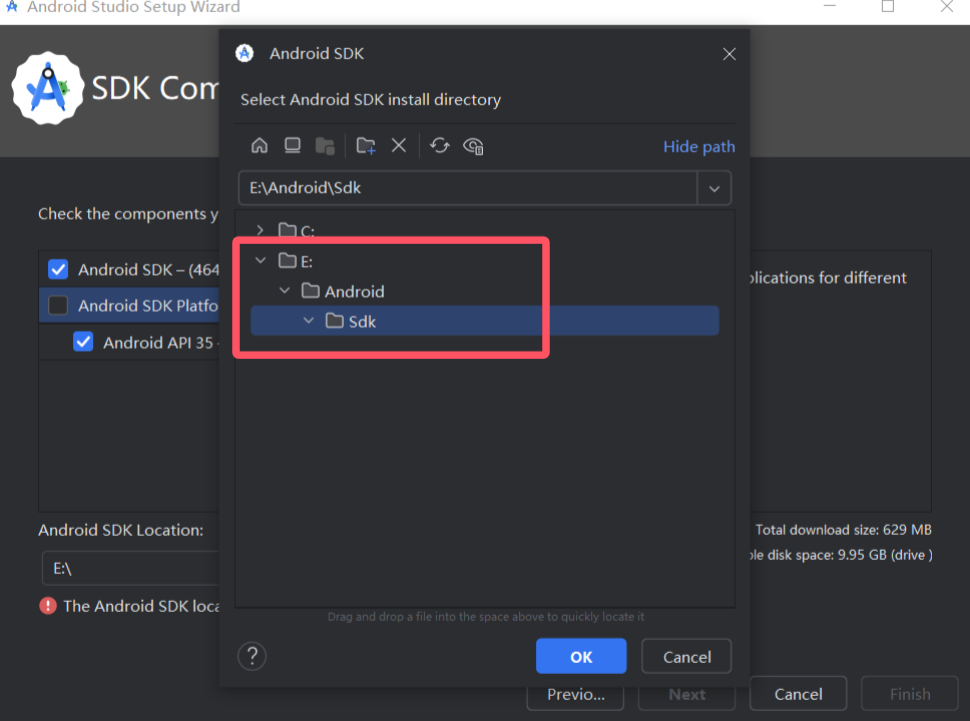Click the Hide path link
The width and height of the screenshot is (970, 721).
click(x=698, y=146)
